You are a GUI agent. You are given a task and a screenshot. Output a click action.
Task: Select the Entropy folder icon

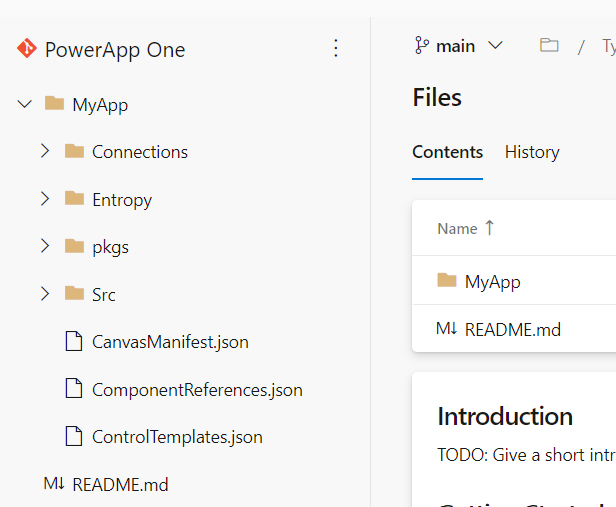click(74, 198)
